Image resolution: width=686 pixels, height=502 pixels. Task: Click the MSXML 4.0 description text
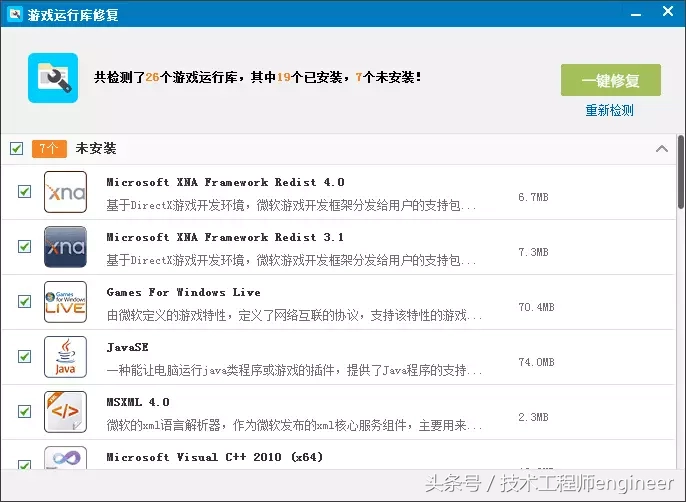(294, 425)
